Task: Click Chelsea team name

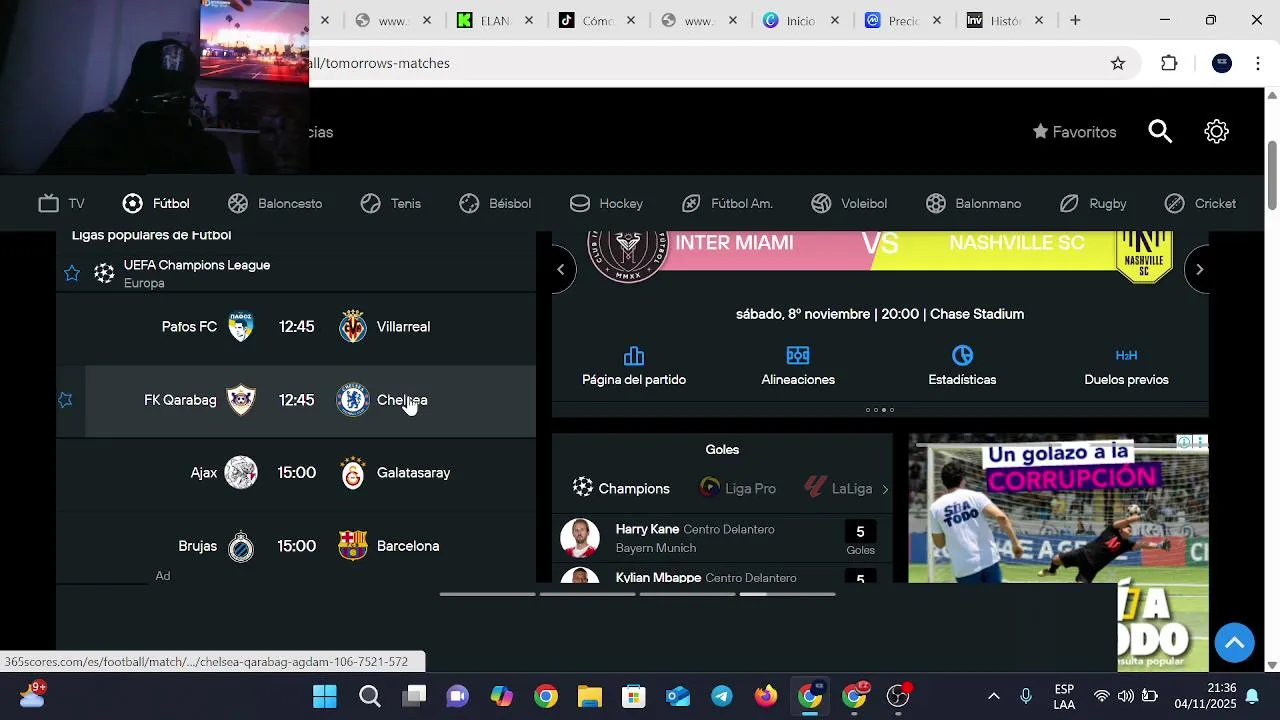Action: [x=402, y=400]
